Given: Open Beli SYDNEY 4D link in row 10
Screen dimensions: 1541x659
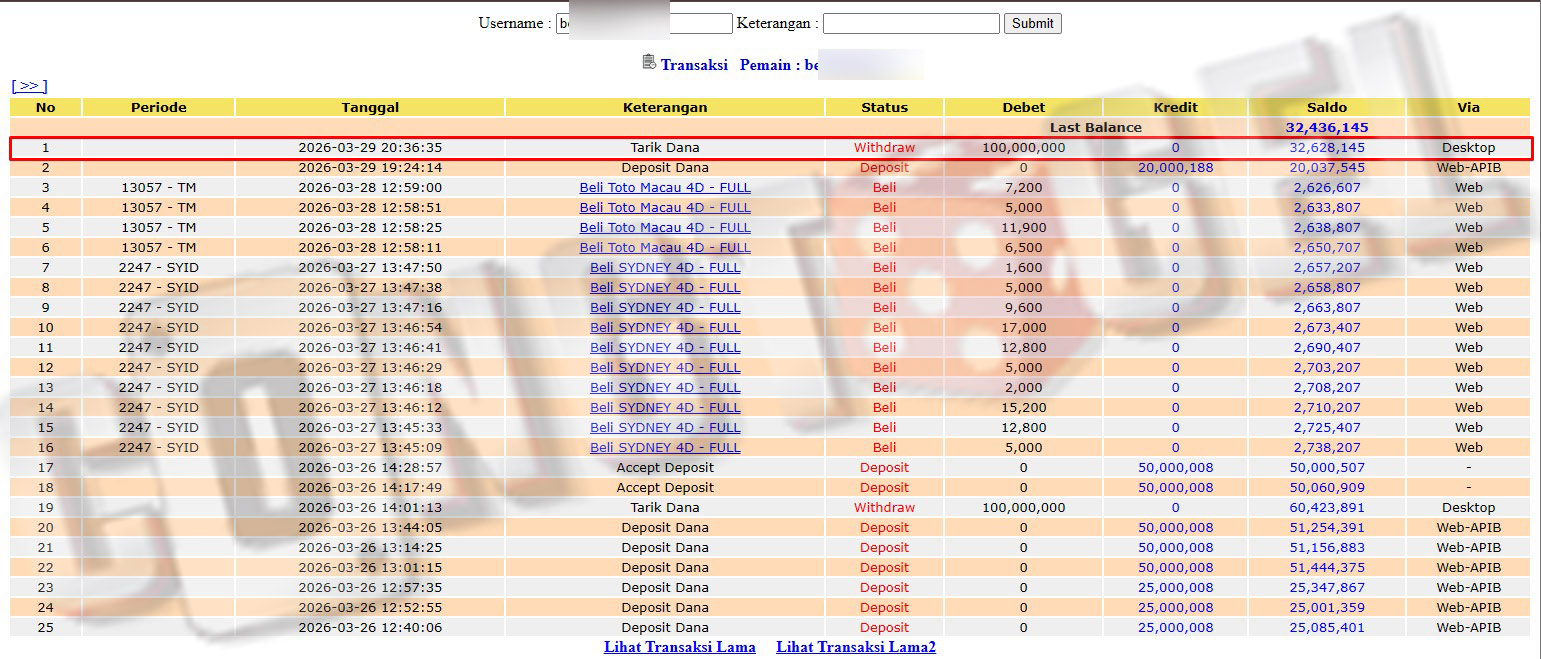Looking at the screenshot, I should 665,327.
